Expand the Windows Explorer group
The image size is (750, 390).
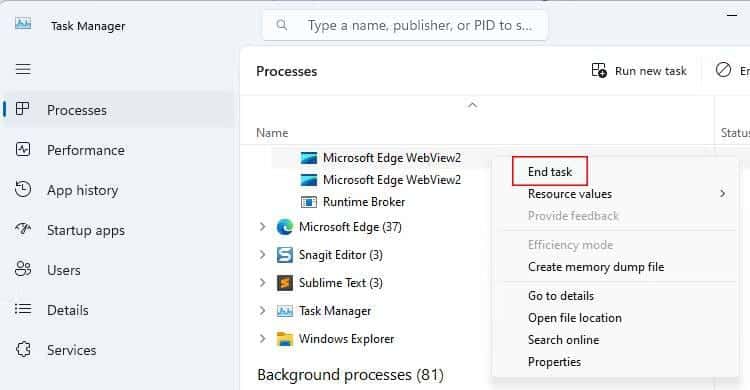(x=262, y=338)
